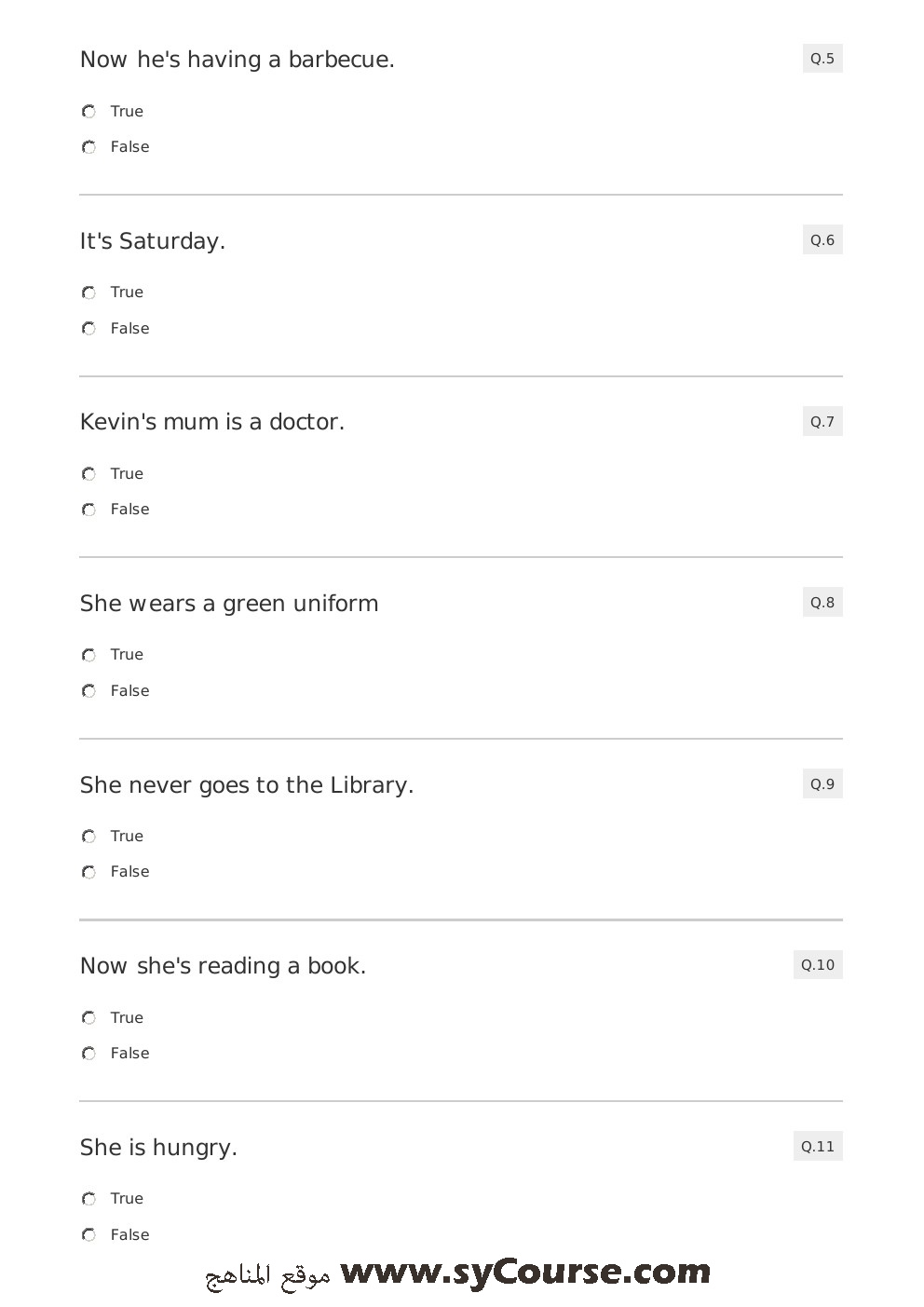924x1307 pixels.
Task: Click the Q.10 question number badge
Action: (818, 965)
